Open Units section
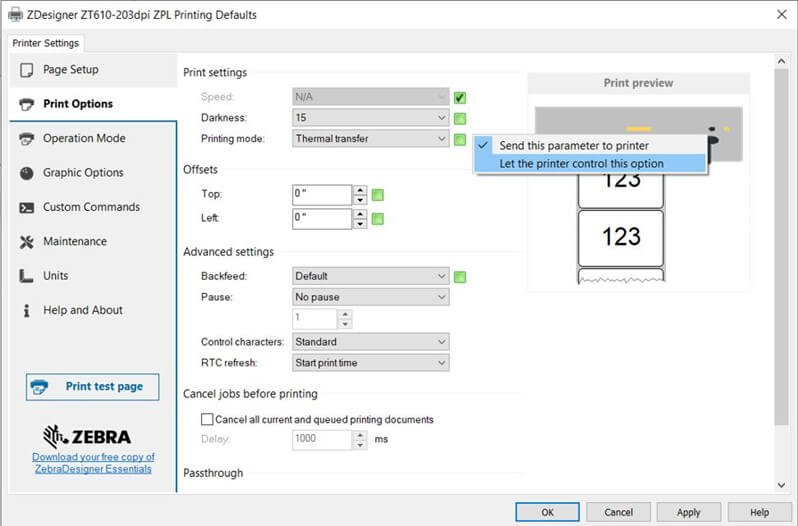The height and width of the screenshot is (526, 798). click(x=93, y=276)
